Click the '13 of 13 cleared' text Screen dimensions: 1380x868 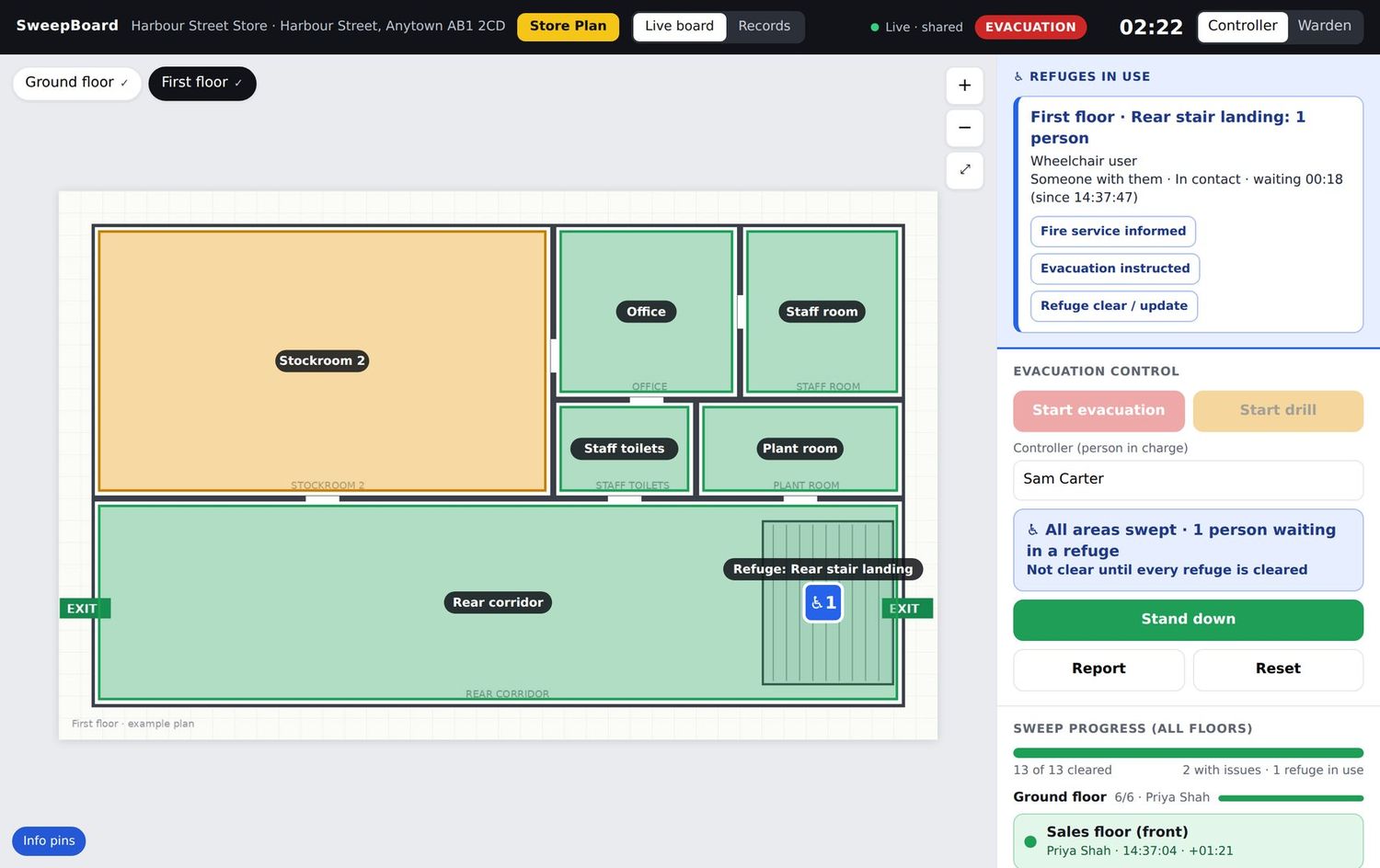click(x=1063, y=771)
